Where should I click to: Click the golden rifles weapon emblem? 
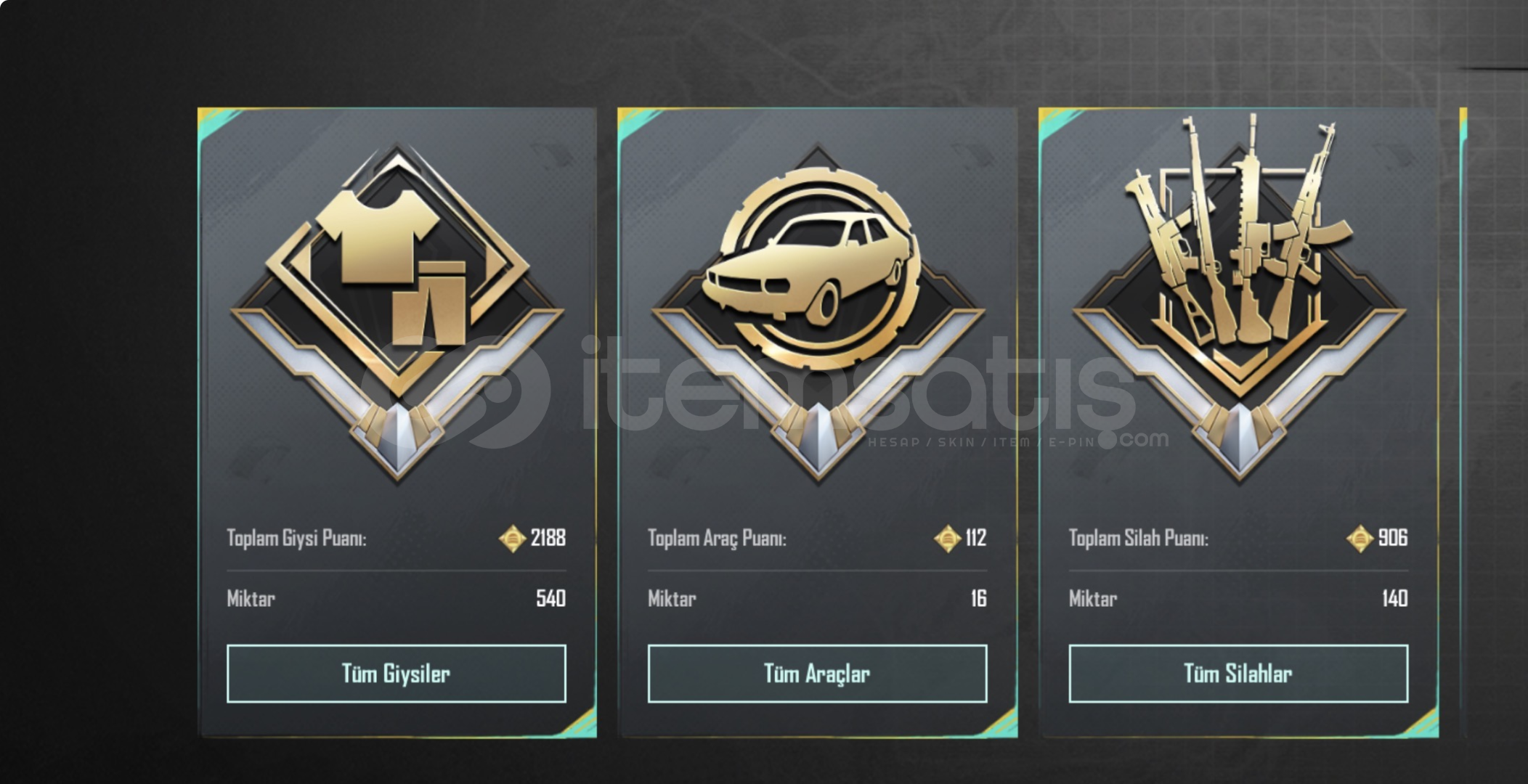coord(1239,299)
